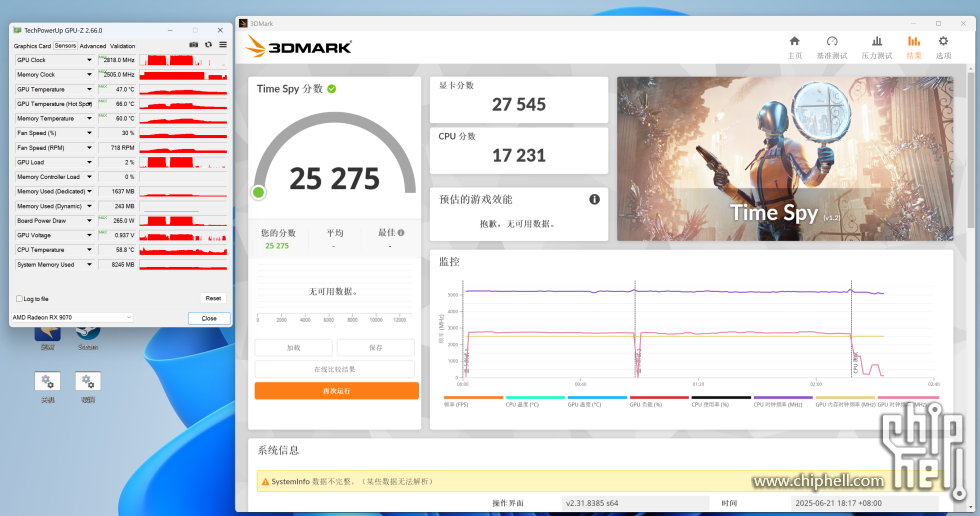Click 保存 (save) button in 3DMark
This screenshot has width=980, height=516.
pyautogui.click(x=376, y=347)
